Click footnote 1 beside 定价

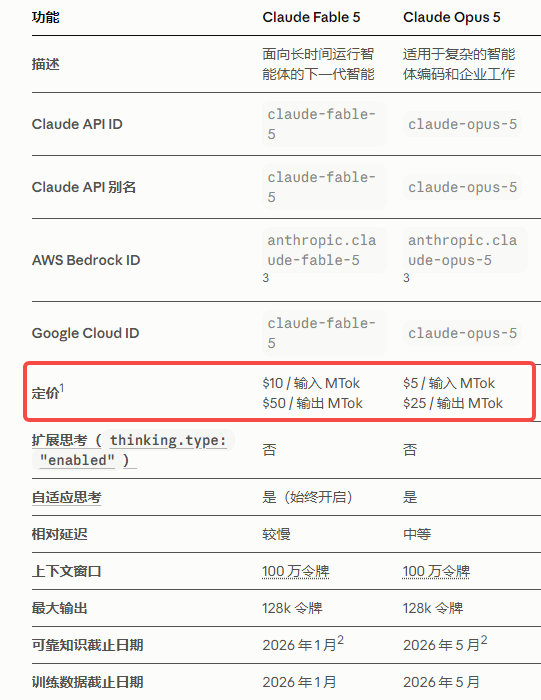click(x=62, y=388)
